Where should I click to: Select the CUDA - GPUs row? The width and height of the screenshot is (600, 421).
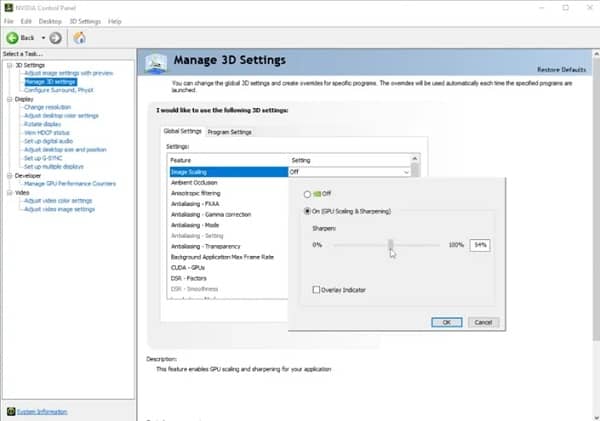[228, 268]
